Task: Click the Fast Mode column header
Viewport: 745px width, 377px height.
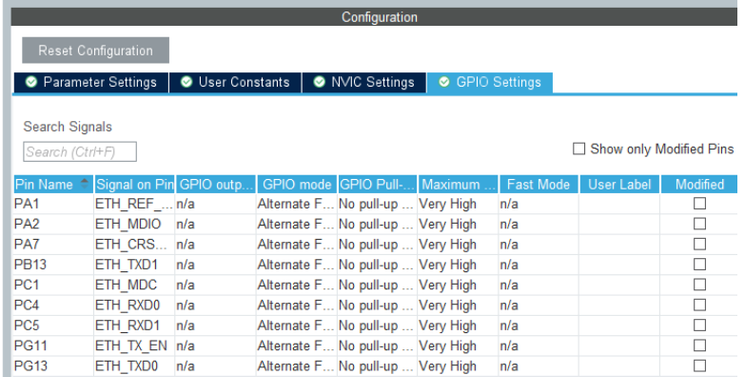Action: [539, 184]
